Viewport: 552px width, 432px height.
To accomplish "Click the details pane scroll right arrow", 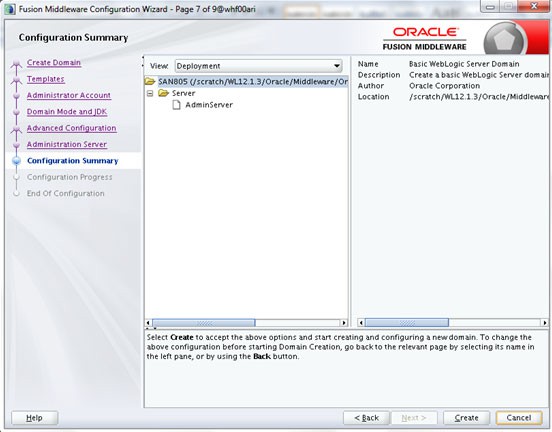I will tap(545, 323).
